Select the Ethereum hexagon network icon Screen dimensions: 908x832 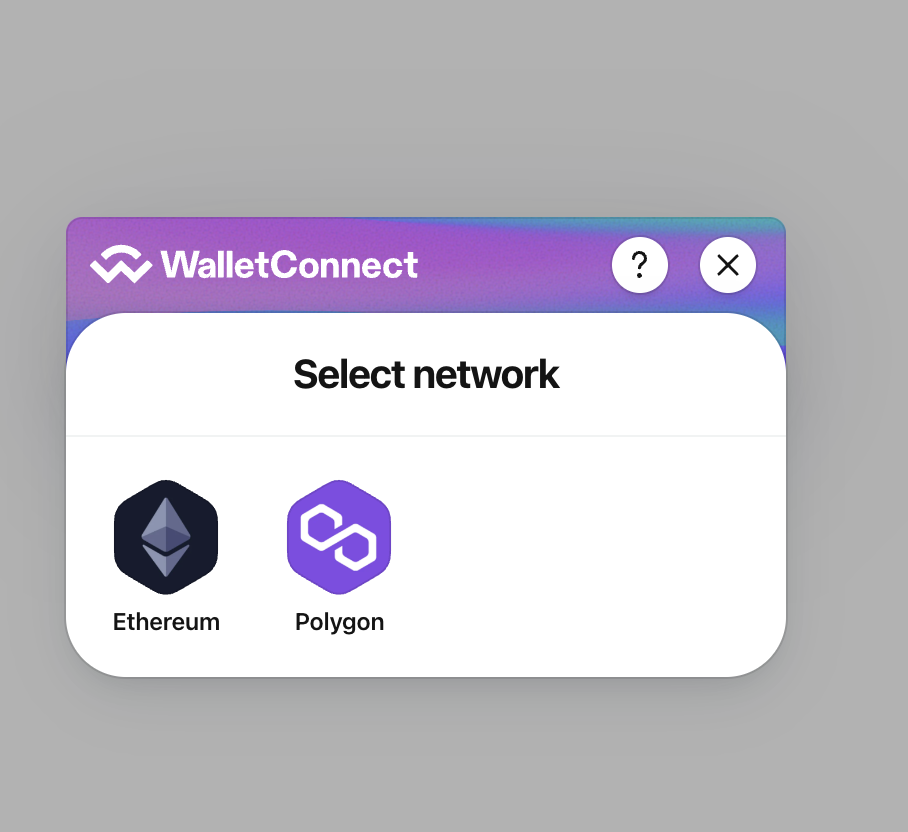[x=166, y=537]
